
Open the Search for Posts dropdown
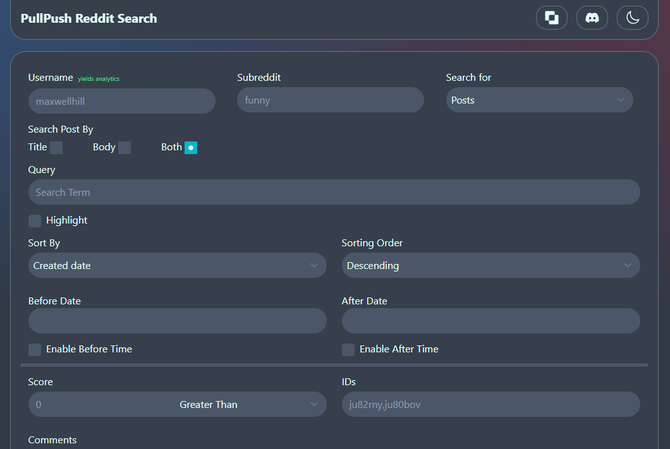[x=539, y=100]
